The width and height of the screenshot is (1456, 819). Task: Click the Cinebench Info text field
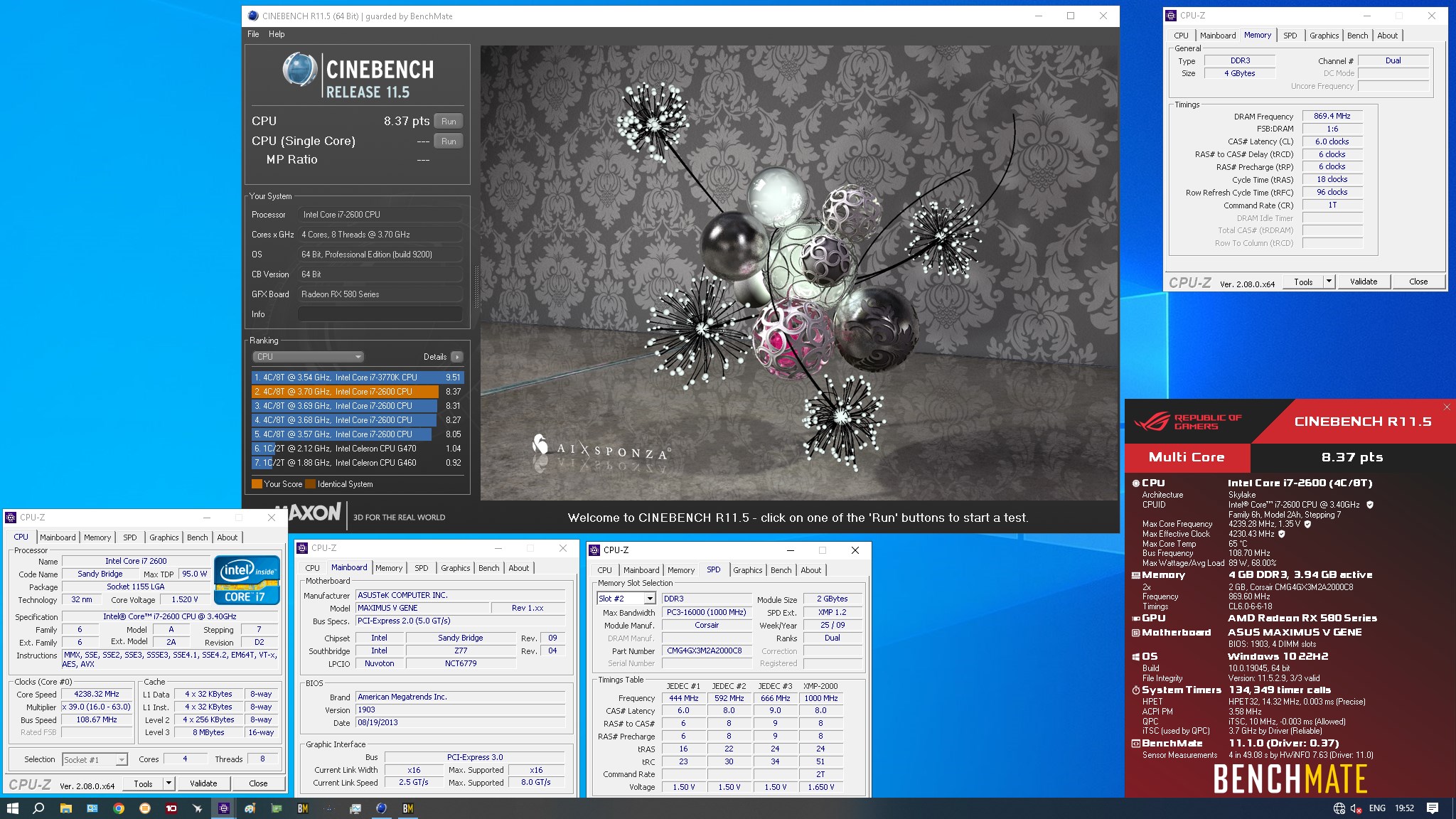pyautogui.click(x=380, y=314)
